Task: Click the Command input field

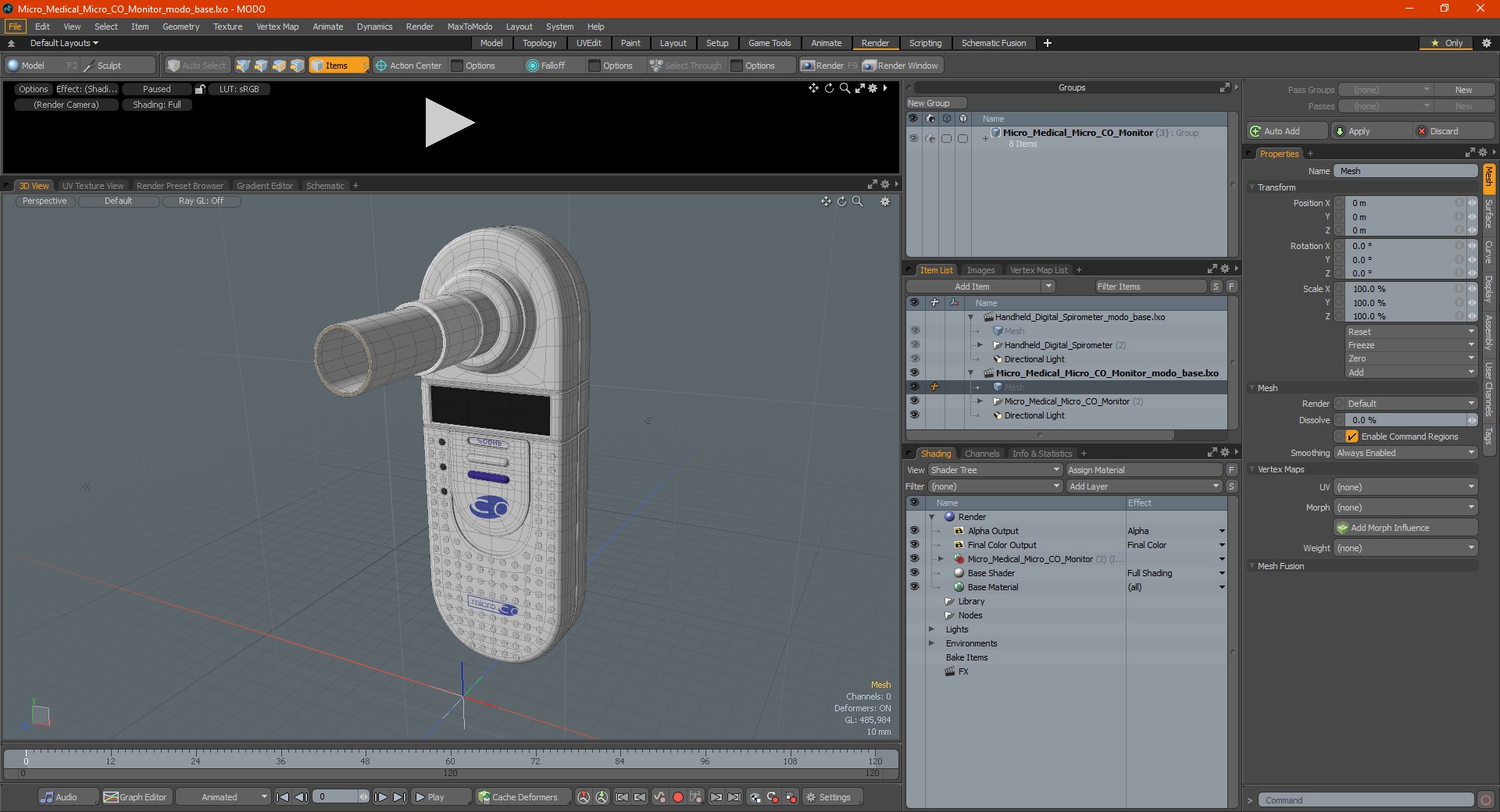Action: coord(1365,800)
